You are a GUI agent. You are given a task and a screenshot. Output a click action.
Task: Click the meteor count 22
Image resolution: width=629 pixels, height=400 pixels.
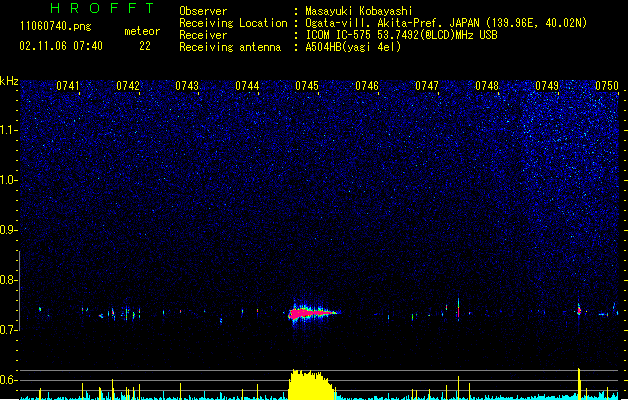(x=145, y=46)
